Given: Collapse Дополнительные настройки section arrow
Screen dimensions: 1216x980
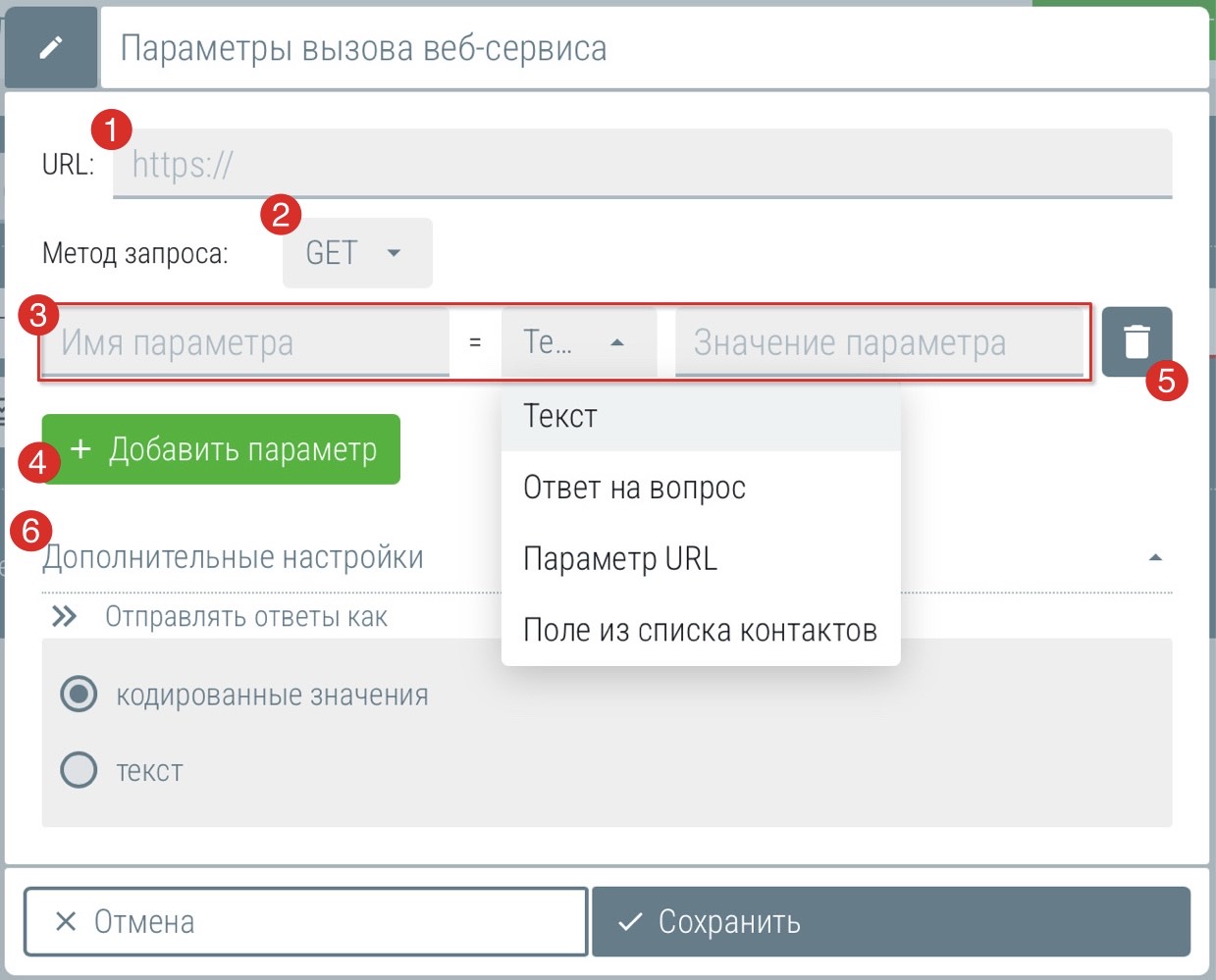Looking at the screenshot, I should tap(1155, 557).
